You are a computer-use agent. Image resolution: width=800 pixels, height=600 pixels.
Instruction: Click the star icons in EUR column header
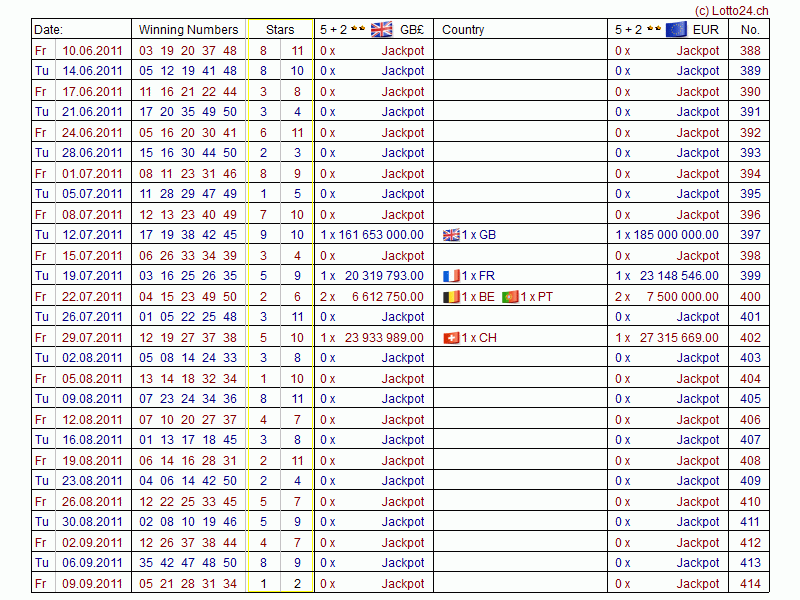(x=654, y=30)
